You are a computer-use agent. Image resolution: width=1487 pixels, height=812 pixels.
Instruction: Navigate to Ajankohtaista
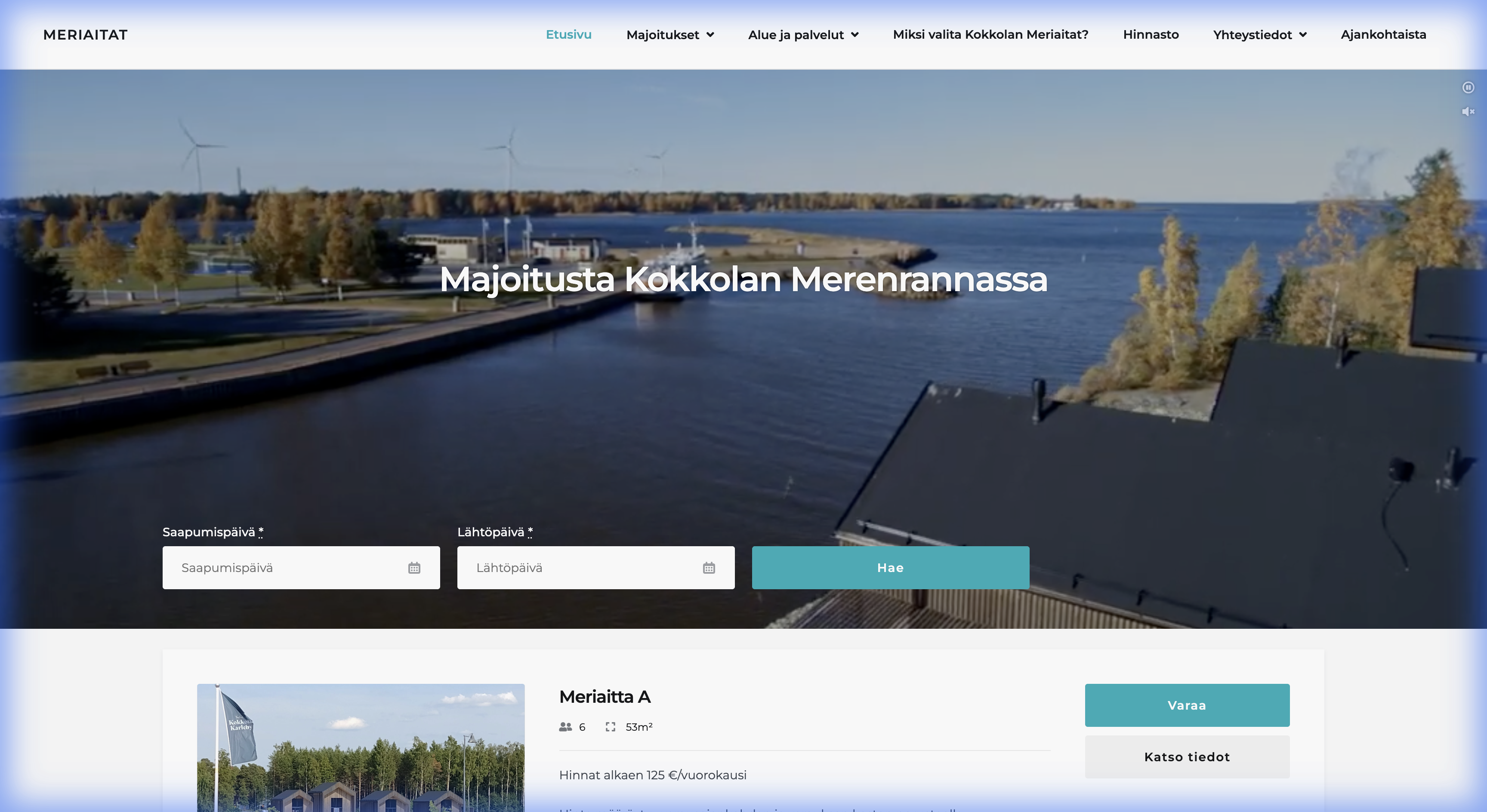click(1384, 35)
